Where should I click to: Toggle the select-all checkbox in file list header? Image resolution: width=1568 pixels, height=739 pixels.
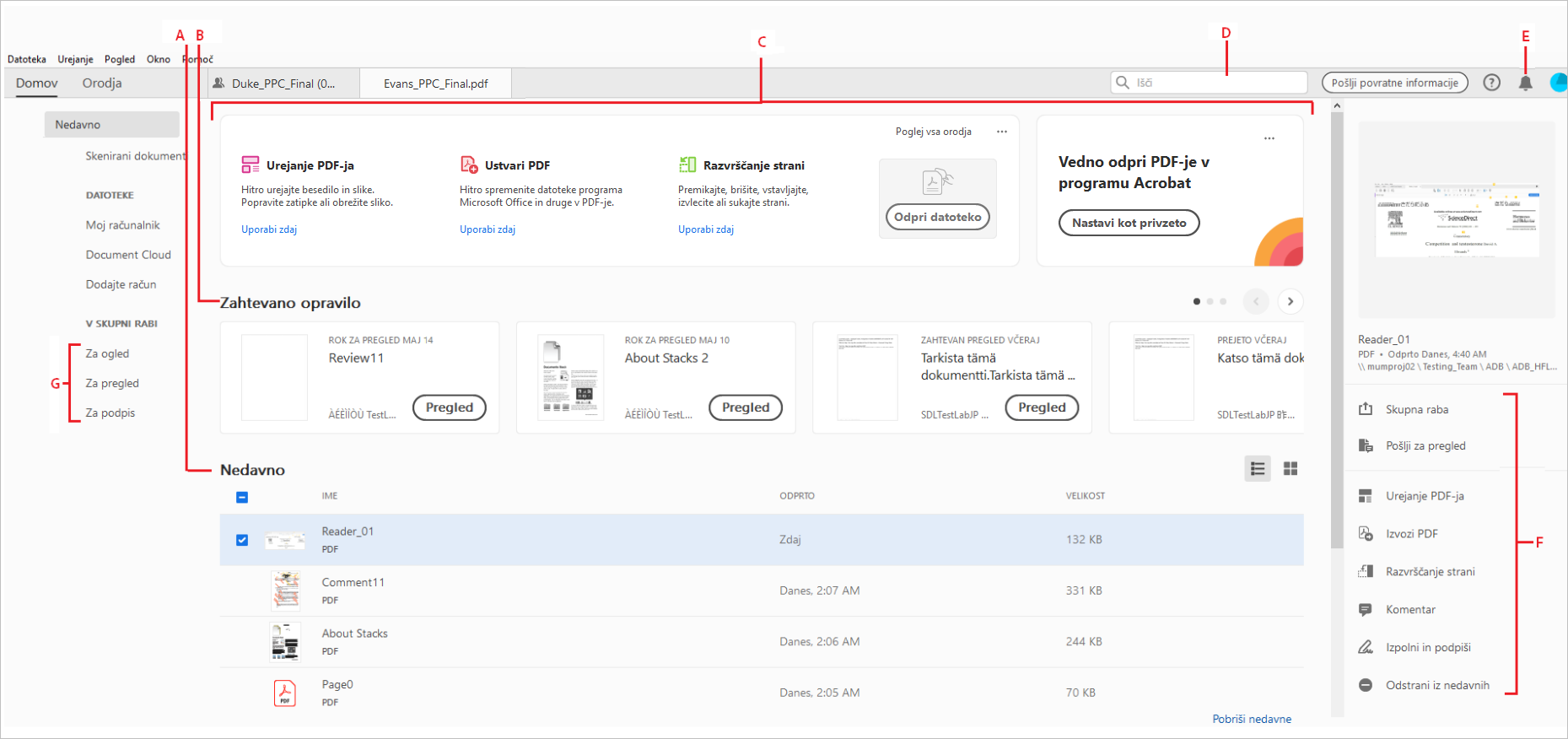242,497
